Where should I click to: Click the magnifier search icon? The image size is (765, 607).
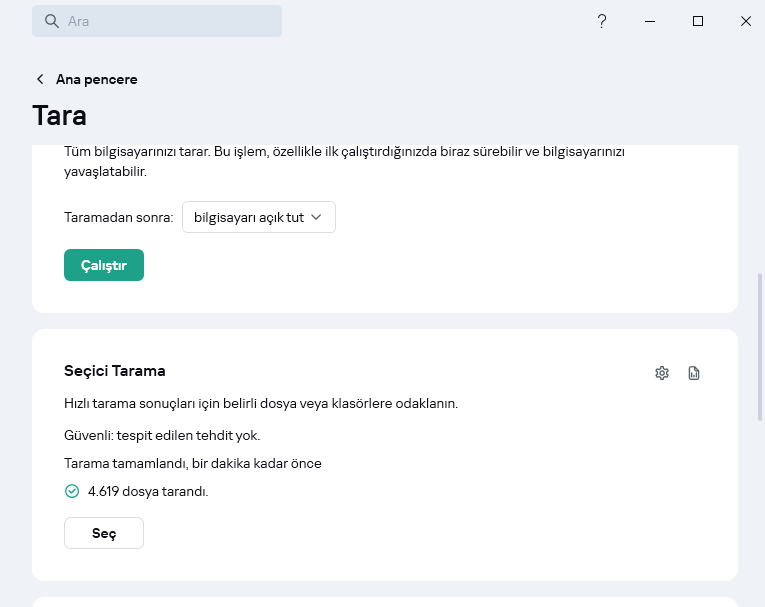(52, 21)
